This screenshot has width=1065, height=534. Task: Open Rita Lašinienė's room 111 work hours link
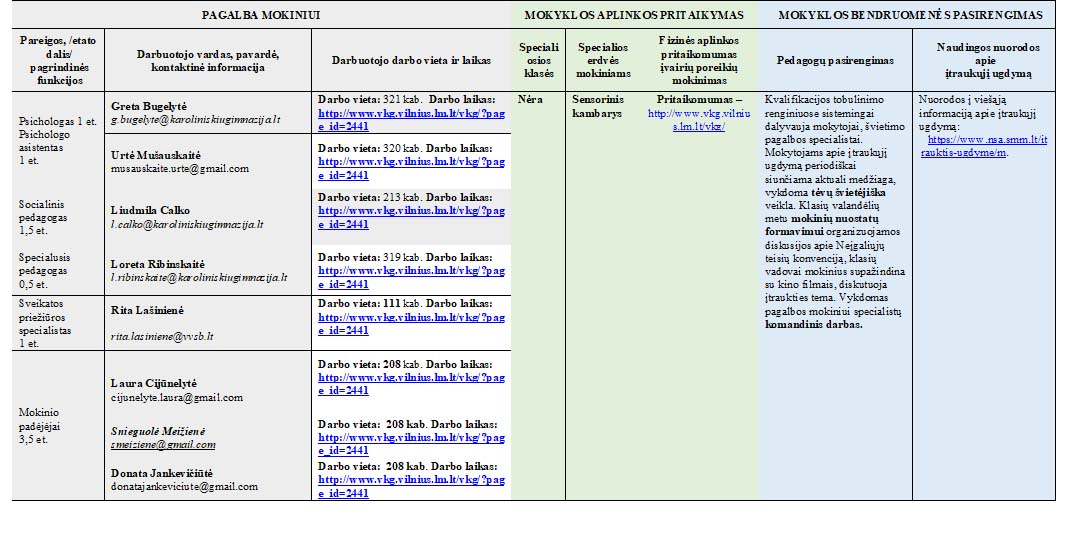point(411,317)
